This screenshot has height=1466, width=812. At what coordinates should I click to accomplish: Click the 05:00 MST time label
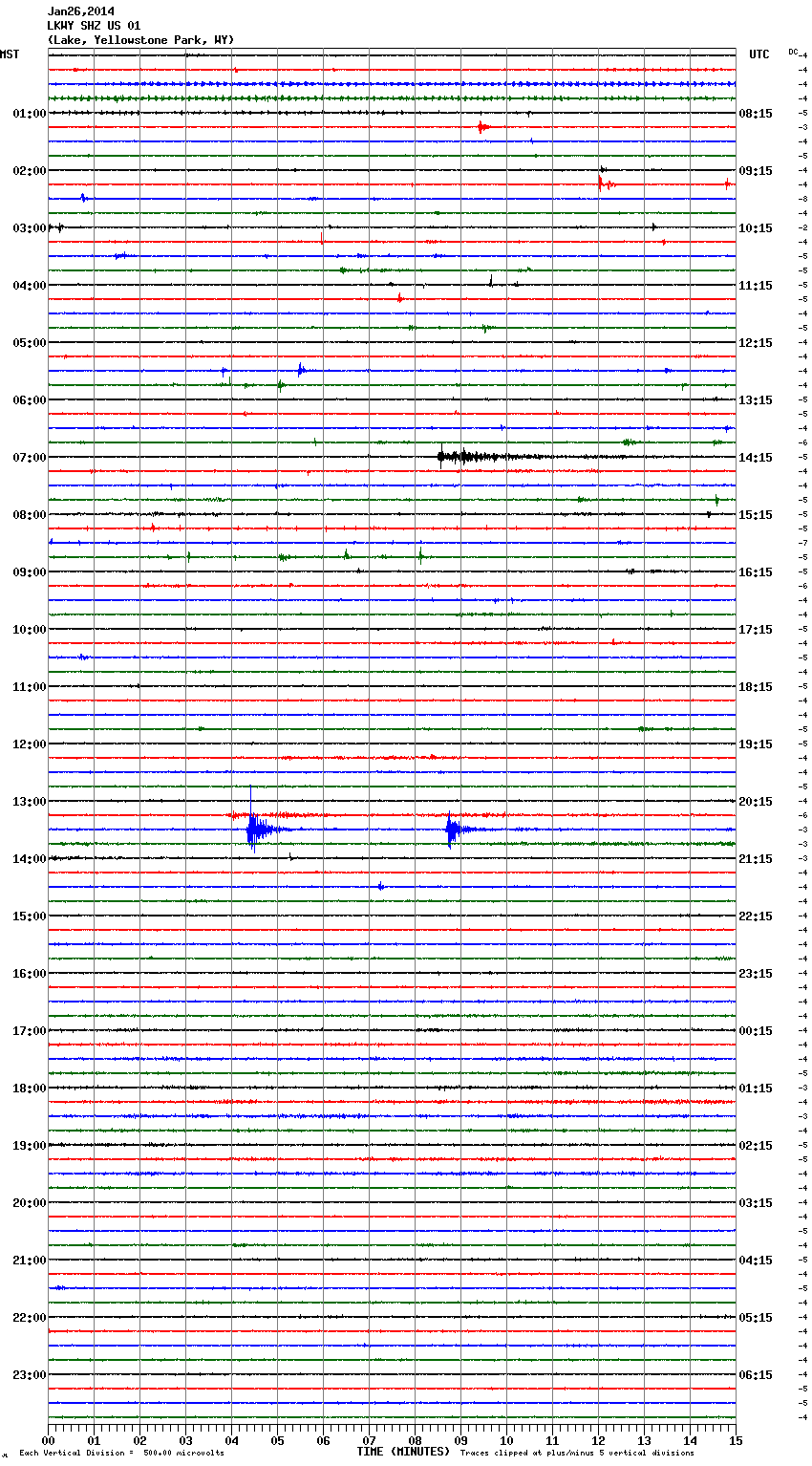pyautogui.click(x=29, y=343)
